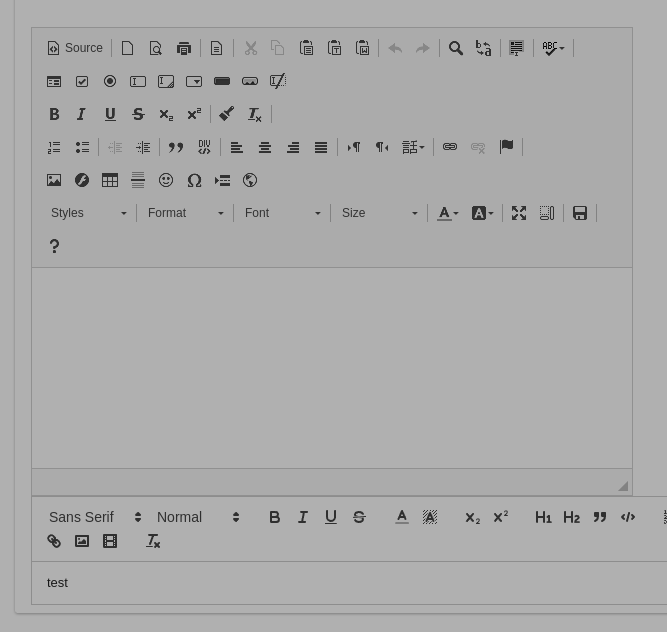This screenshot has width=667, height=632.
Task: Toggle Maximize editor icon
Action: [519, 213]
